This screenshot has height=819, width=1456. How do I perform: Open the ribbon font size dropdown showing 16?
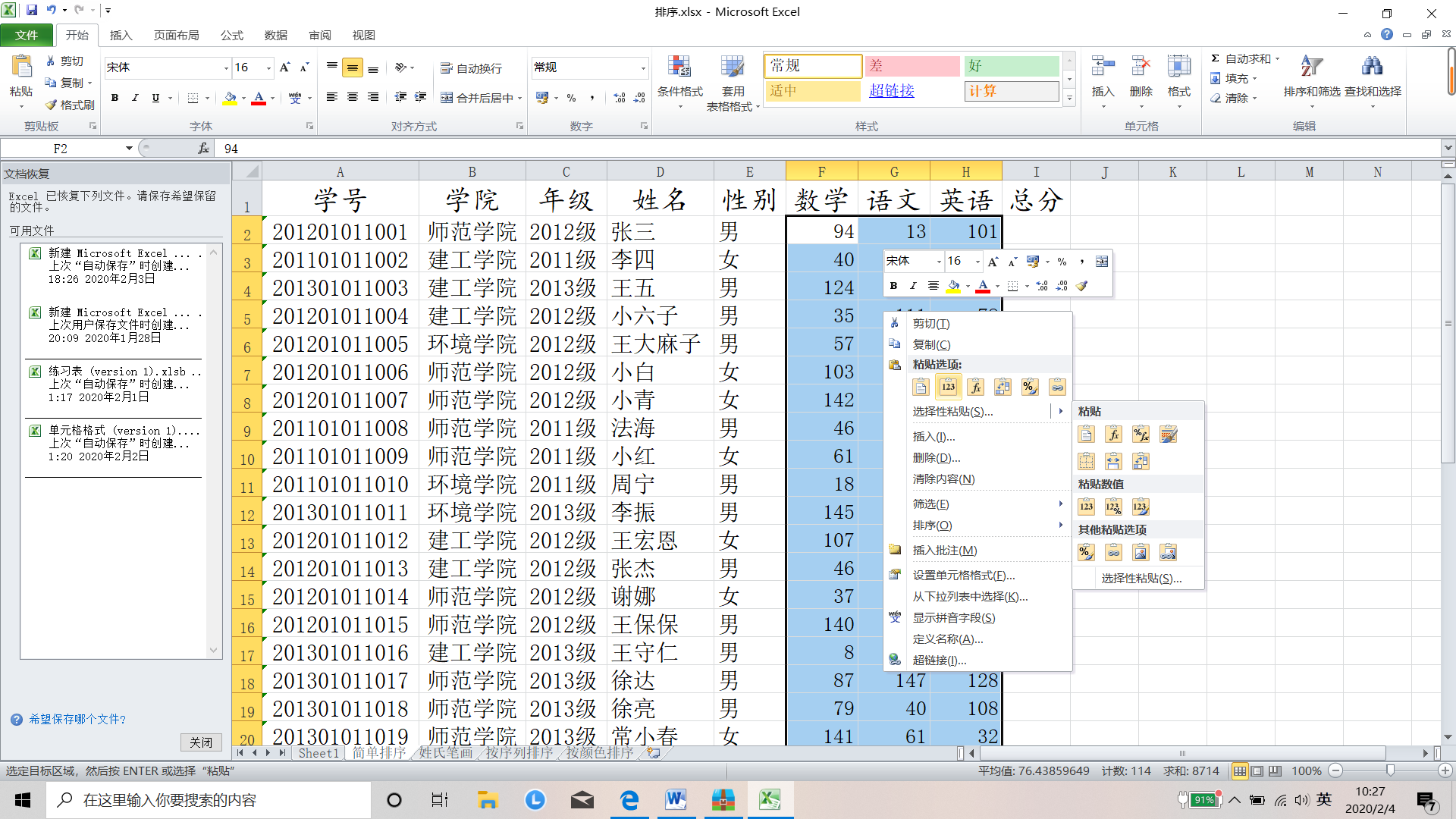click(268, 68)
